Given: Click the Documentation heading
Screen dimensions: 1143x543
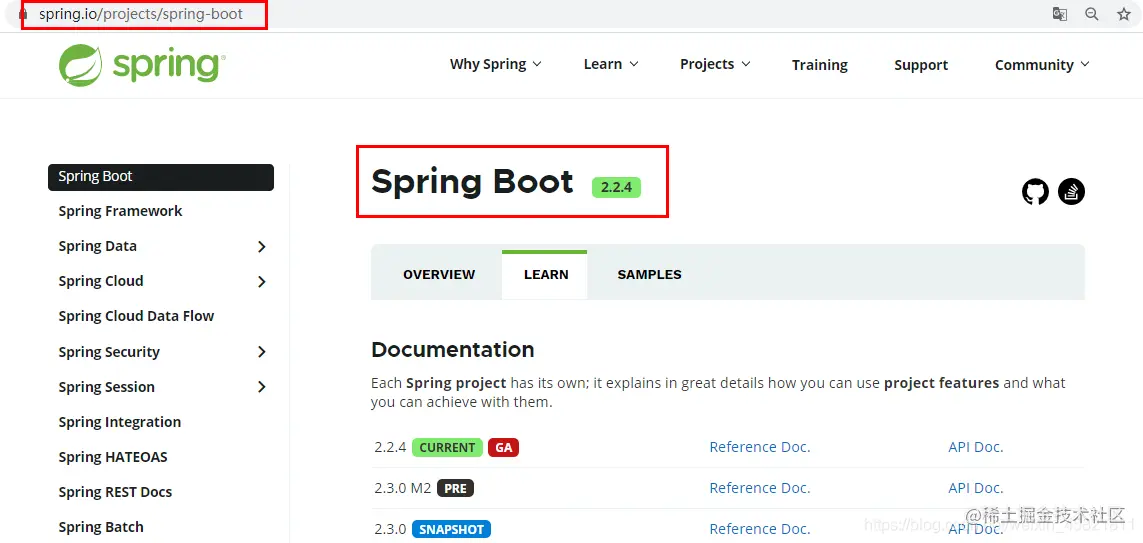Looking at the screenshot, I should 453,349.
